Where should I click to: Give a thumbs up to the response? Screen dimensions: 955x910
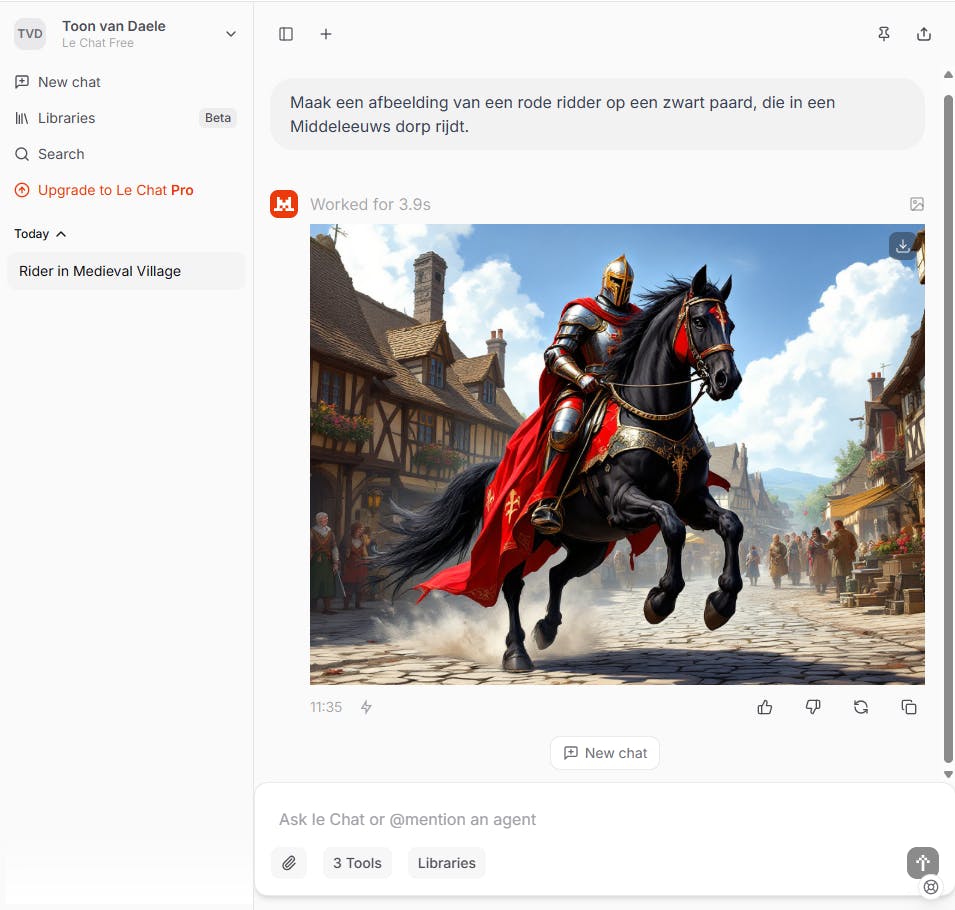coord(765,707)
